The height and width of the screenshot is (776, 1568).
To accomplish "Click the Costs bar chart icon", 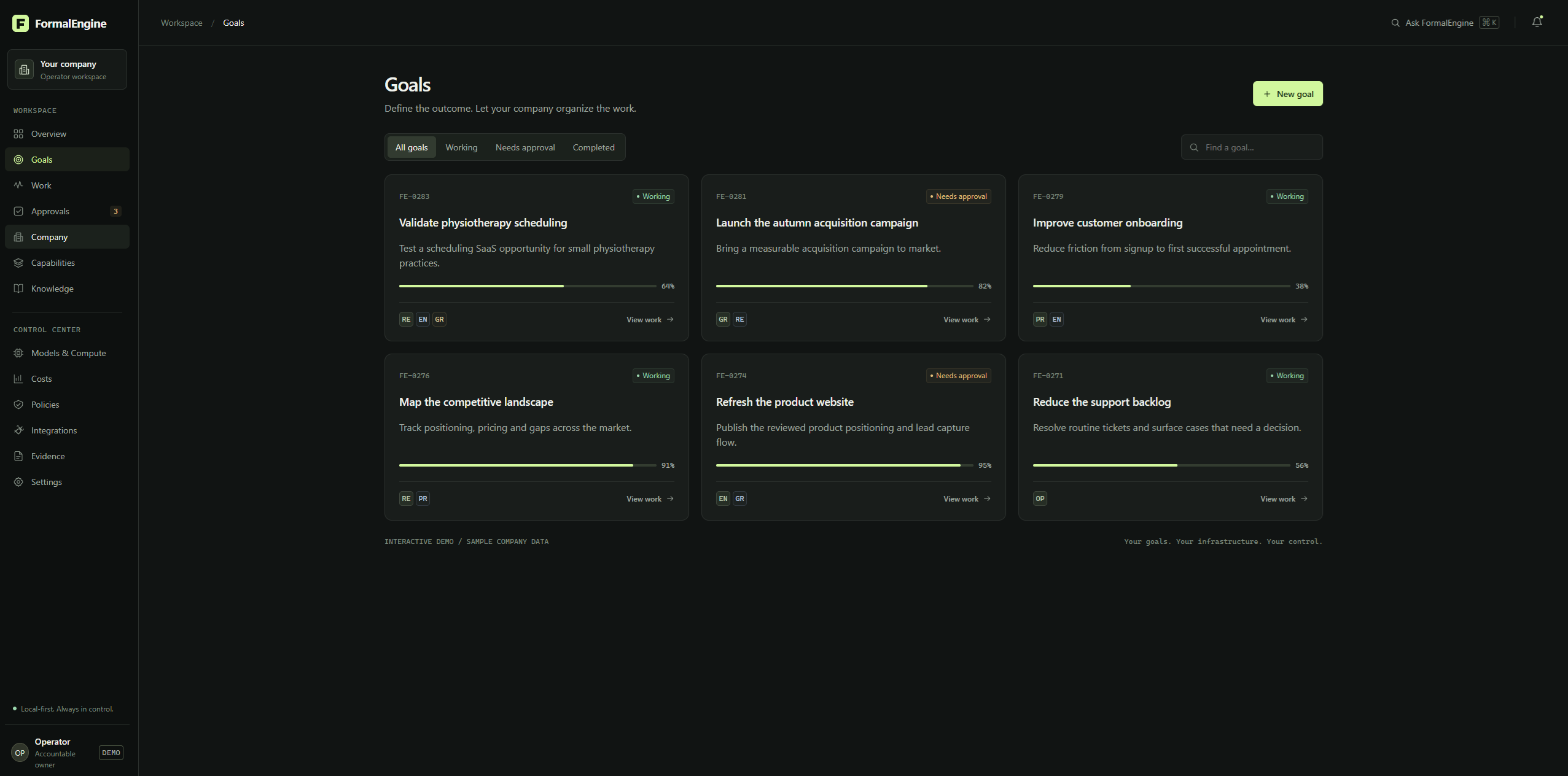I will [18, 379].
